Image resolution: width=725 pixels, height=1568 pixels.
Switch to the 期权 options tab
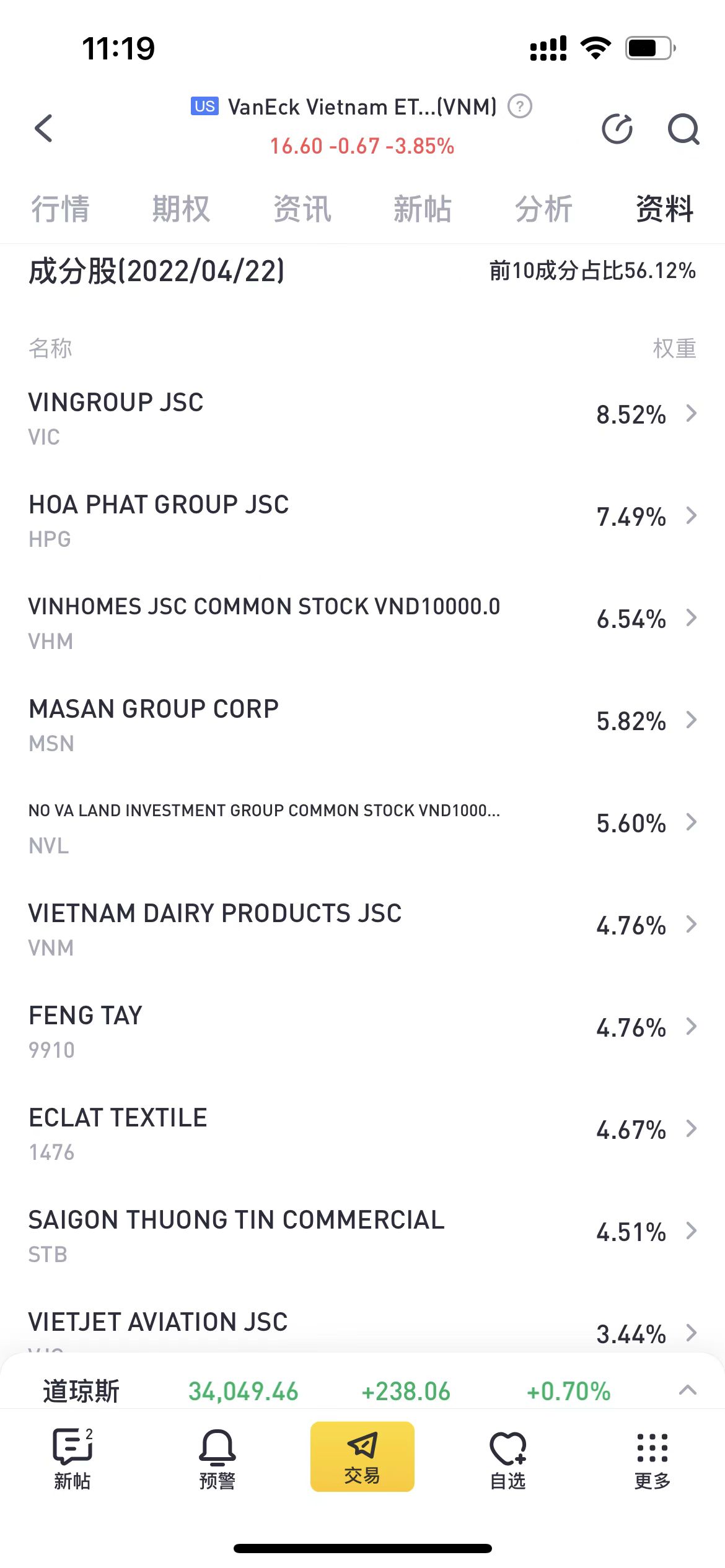(x=181, y=209)
